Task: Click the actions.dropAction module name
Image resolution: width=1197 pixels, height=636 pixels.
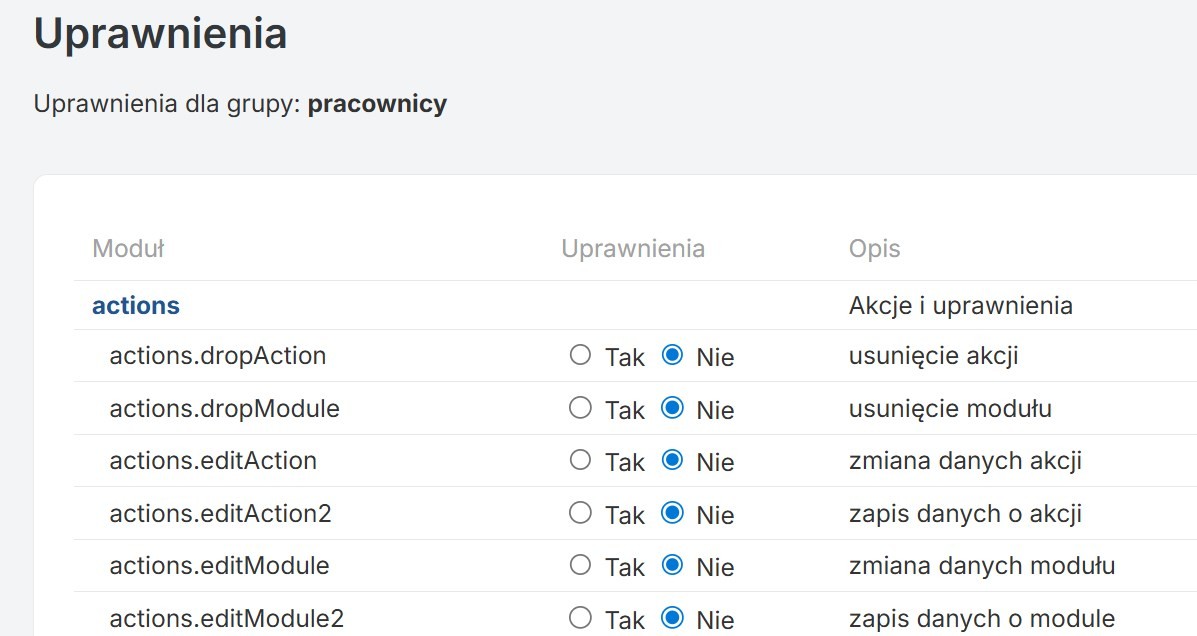Action: tap(217, 356)
